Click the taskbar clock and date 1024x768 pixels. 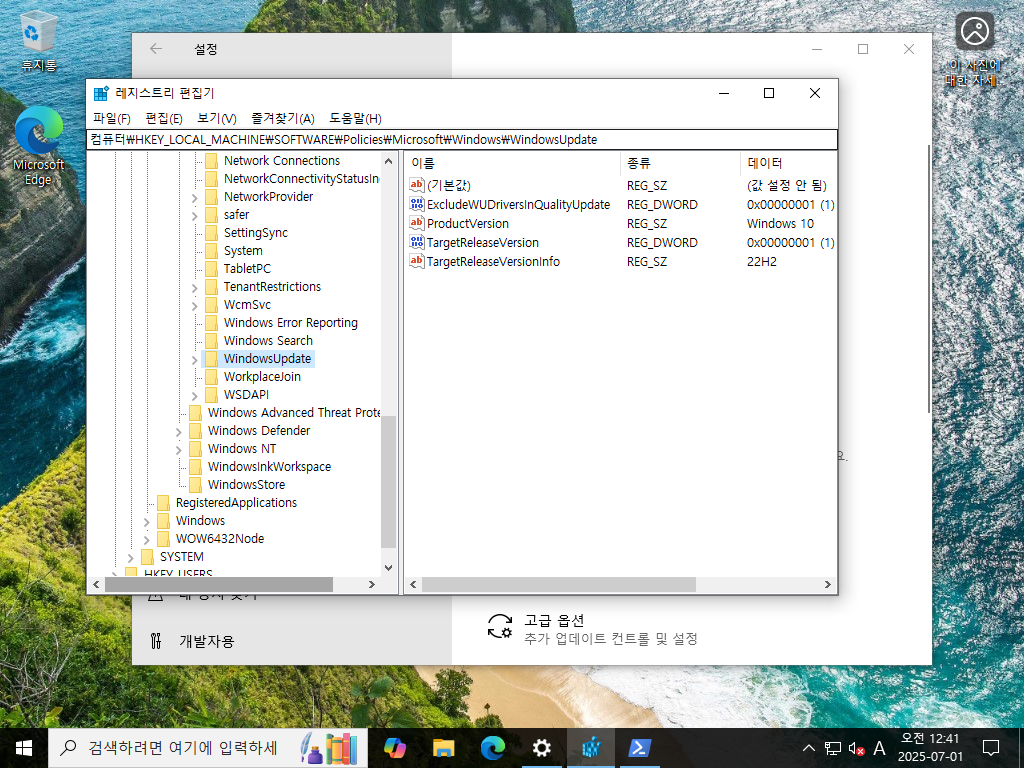pyautogui.click(x=930, y=748)
